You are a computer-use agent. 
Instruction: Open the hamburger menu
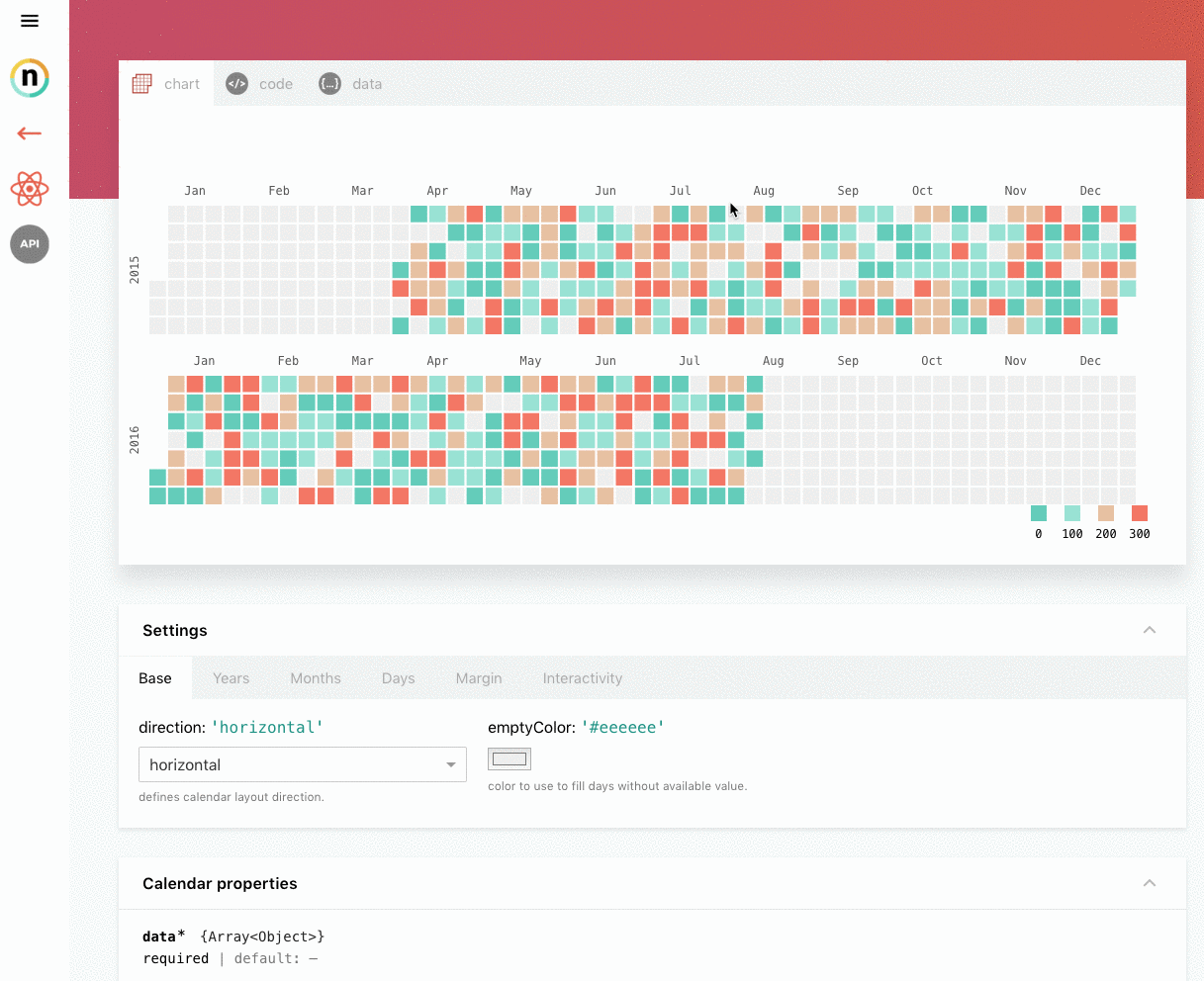pos(30,21)
